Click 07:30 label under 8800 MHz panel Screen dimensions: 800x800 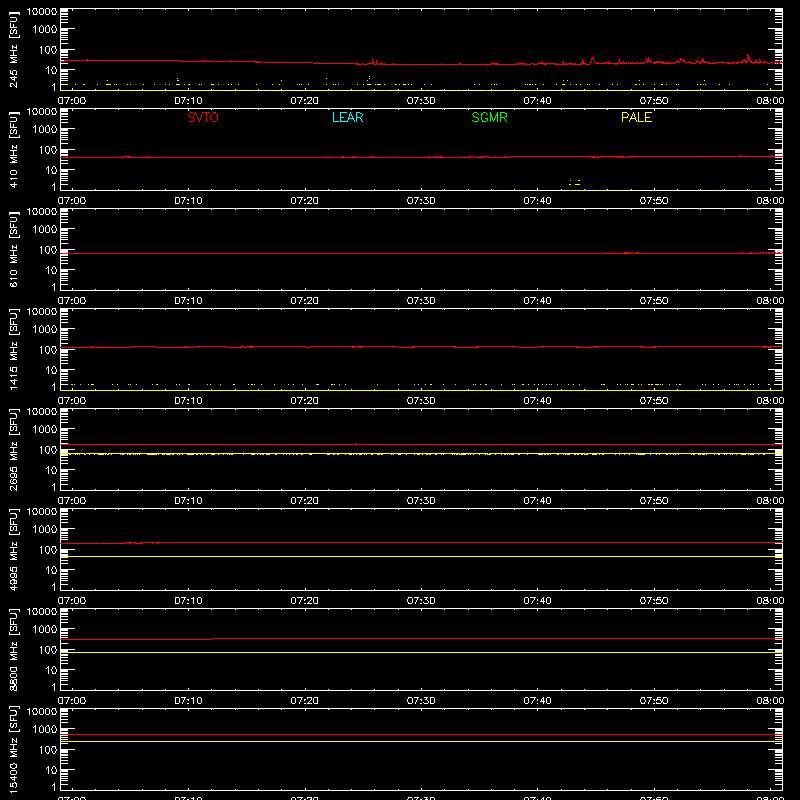coord(421,701)
